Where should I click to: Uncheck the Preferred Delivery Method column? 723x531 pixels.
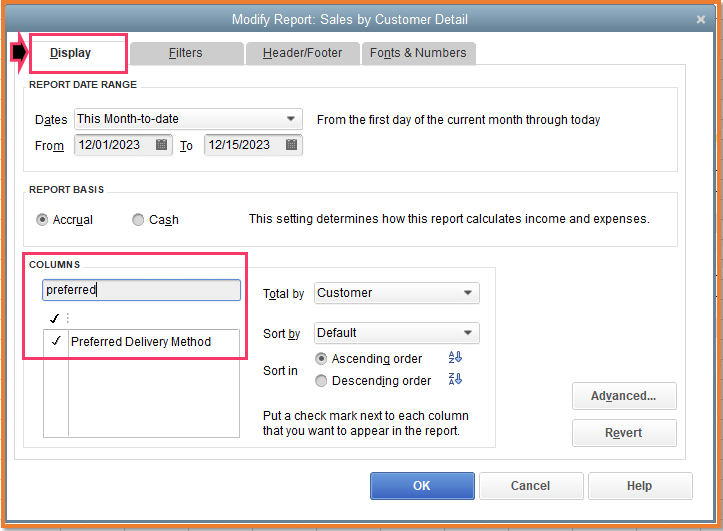(x=55, y=342)
